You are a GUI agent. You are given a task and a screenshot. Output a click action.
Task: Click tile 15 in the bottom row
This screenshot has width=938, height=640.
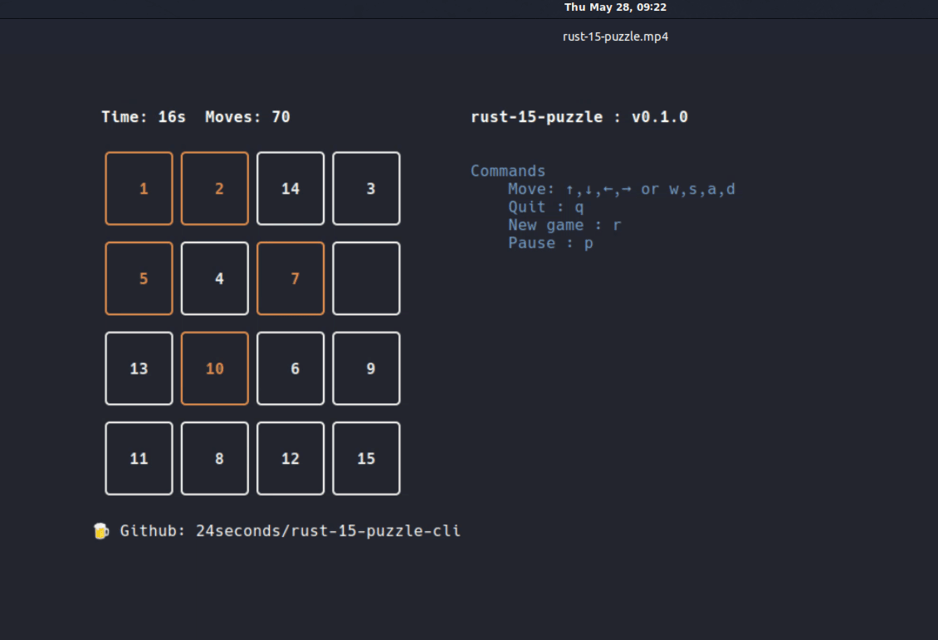(366, 458)
